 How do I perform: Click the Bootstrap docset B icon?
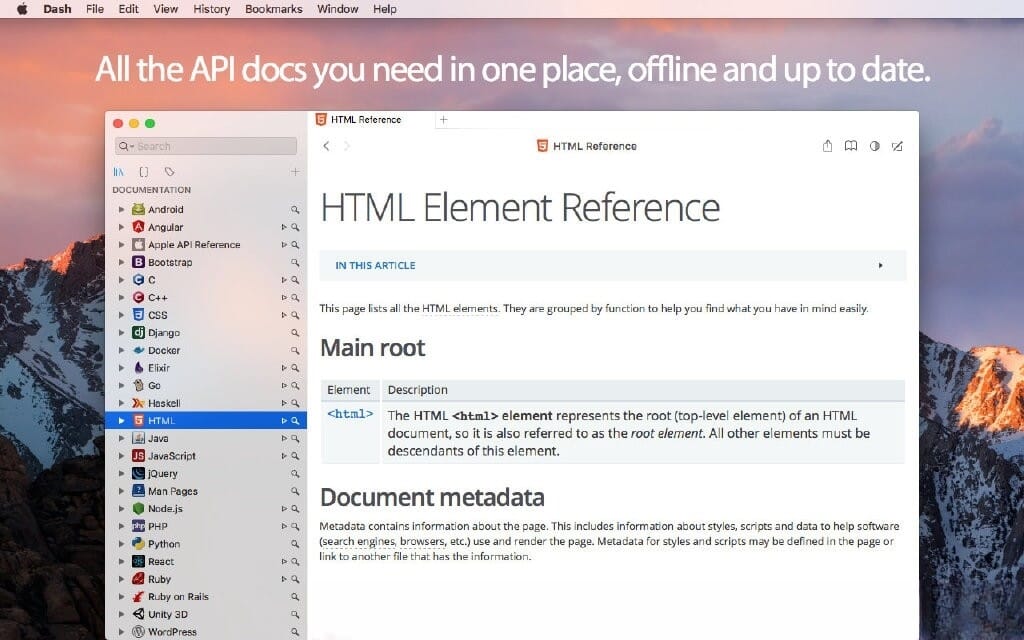(x=138, y=262)
